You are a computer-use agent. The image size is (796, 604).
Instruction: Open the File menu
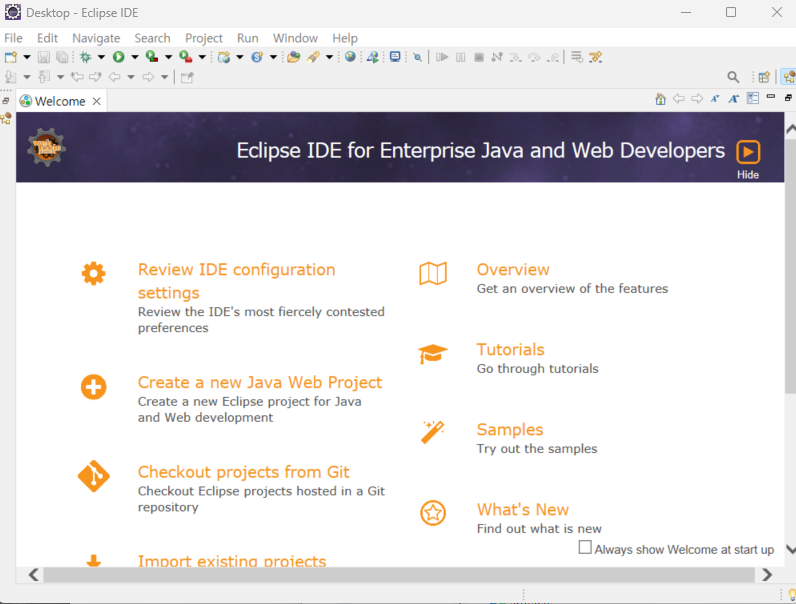click(x=13, y=38)
